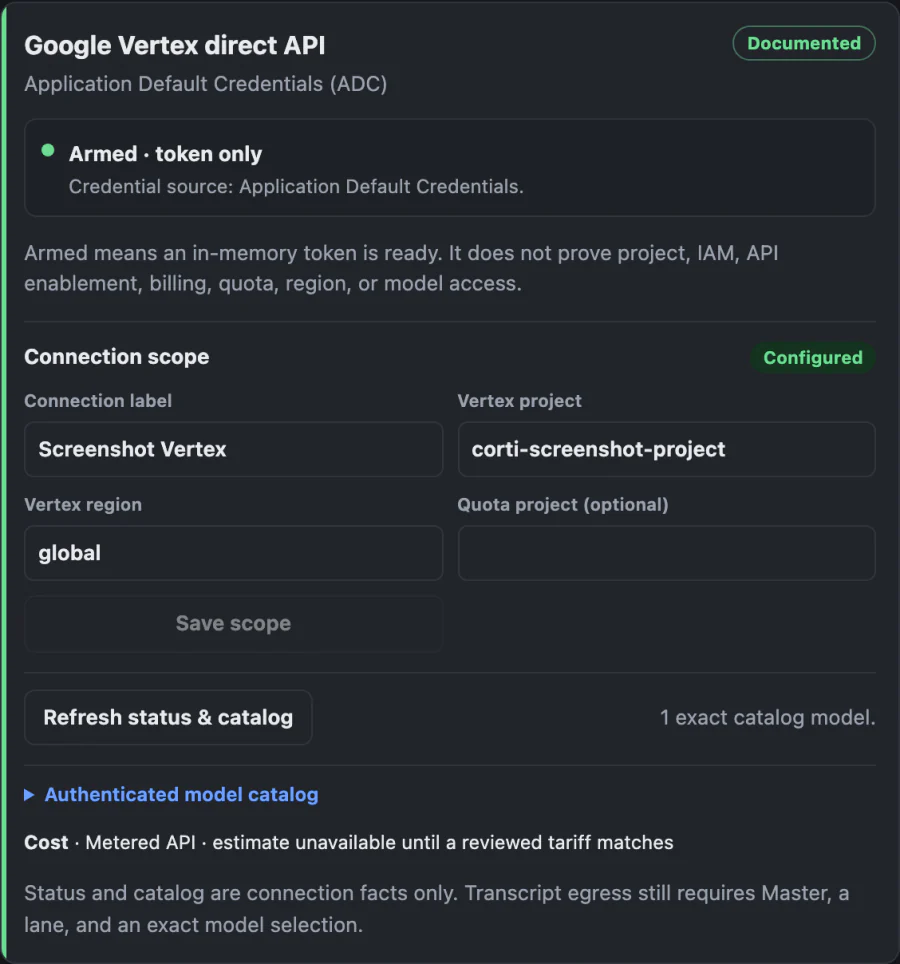Select the empty Quota project field
This screenshot has height=964, width=900.
(x=666, y=553)
